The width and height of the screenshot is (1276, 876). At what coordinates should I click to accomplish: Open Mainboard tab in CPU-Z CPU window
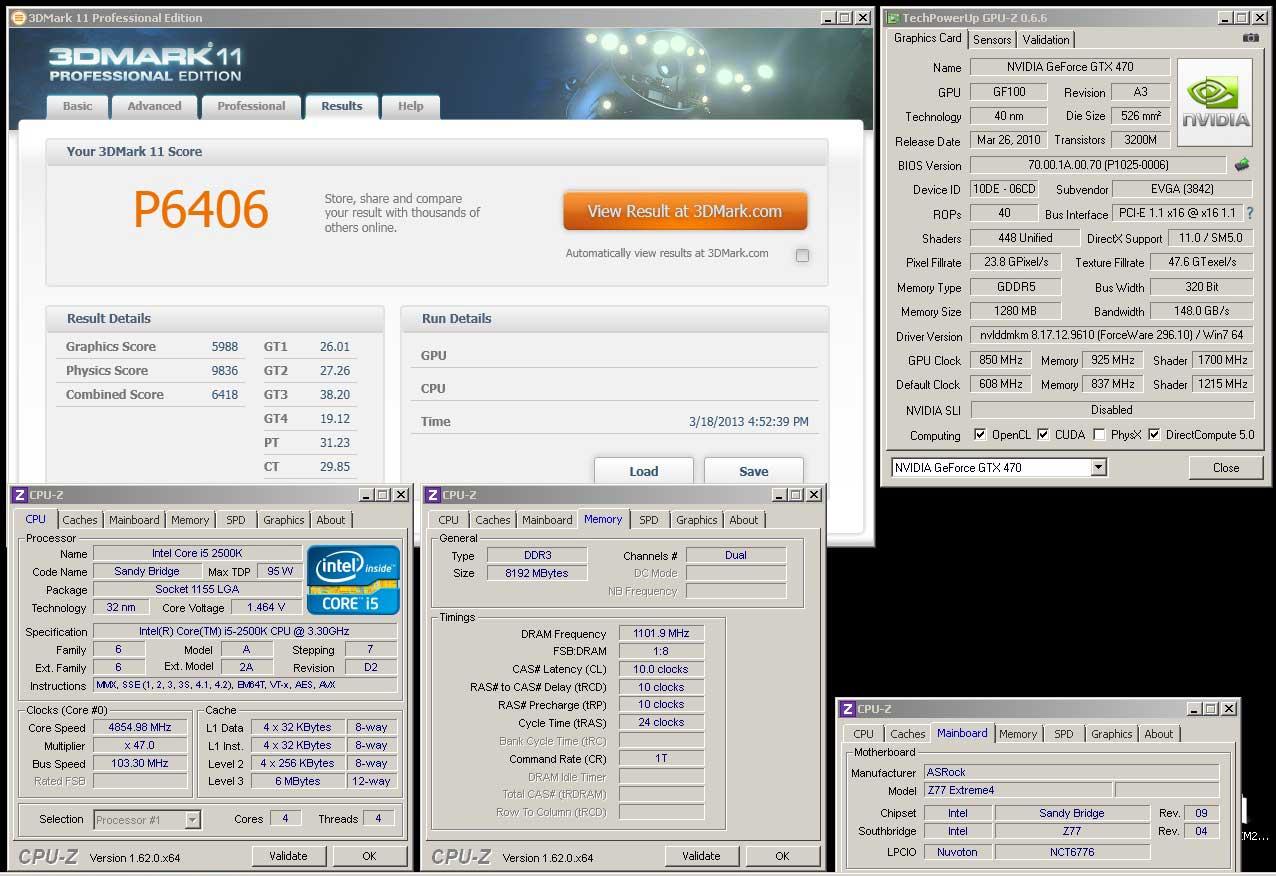point(134,520)
